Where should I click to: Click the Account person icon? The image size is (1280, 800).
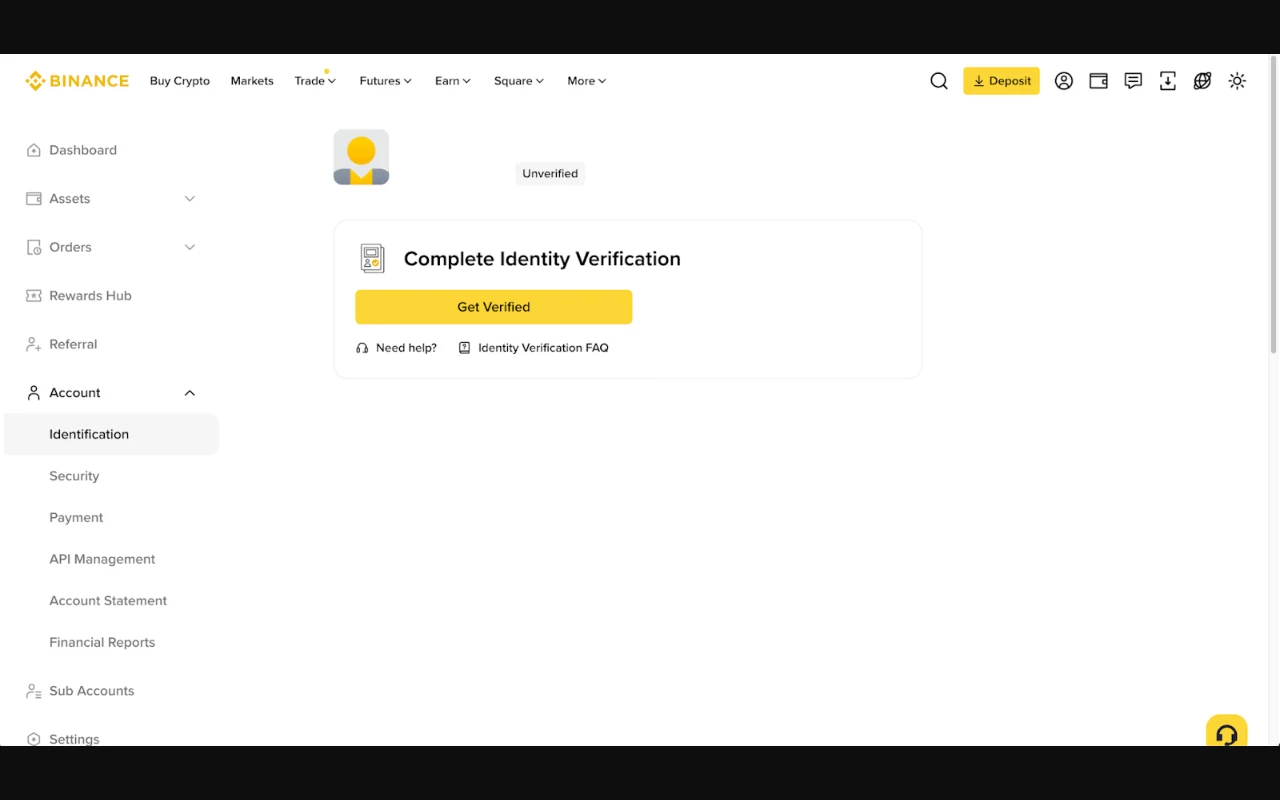[33, 393]
